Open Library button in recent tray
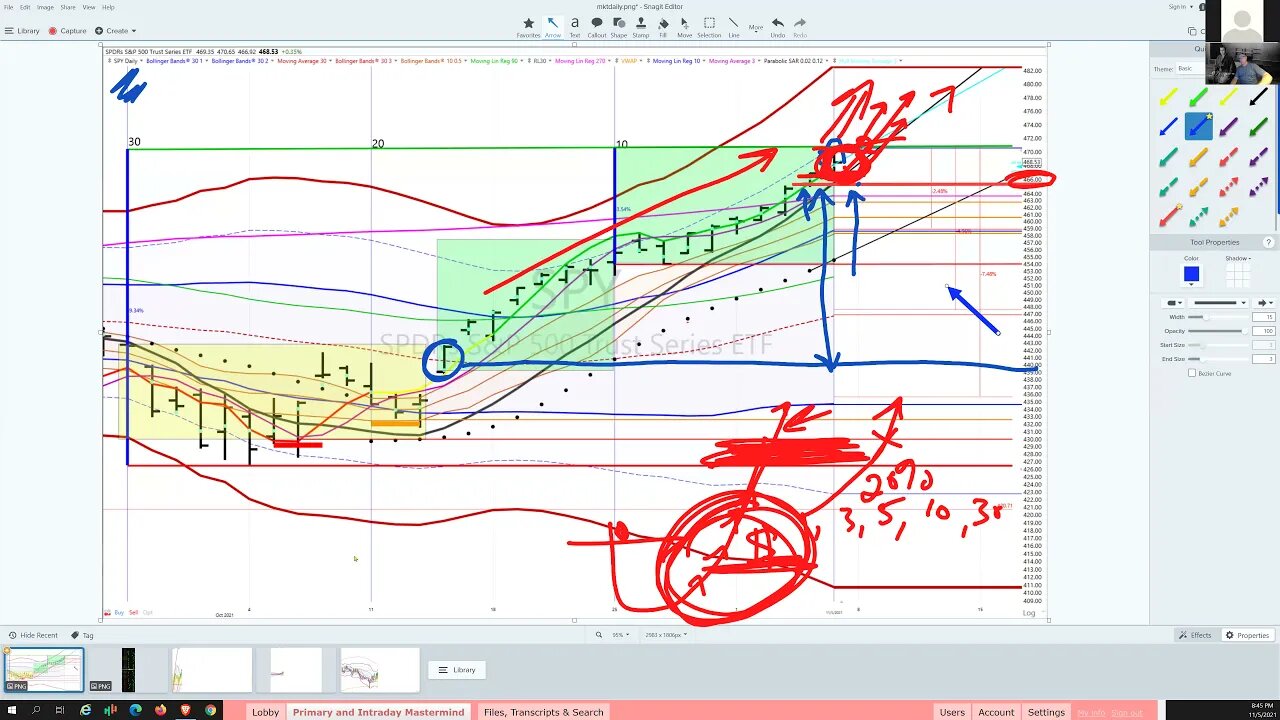Screen dimensions: 1280x720 pos(458,670)
